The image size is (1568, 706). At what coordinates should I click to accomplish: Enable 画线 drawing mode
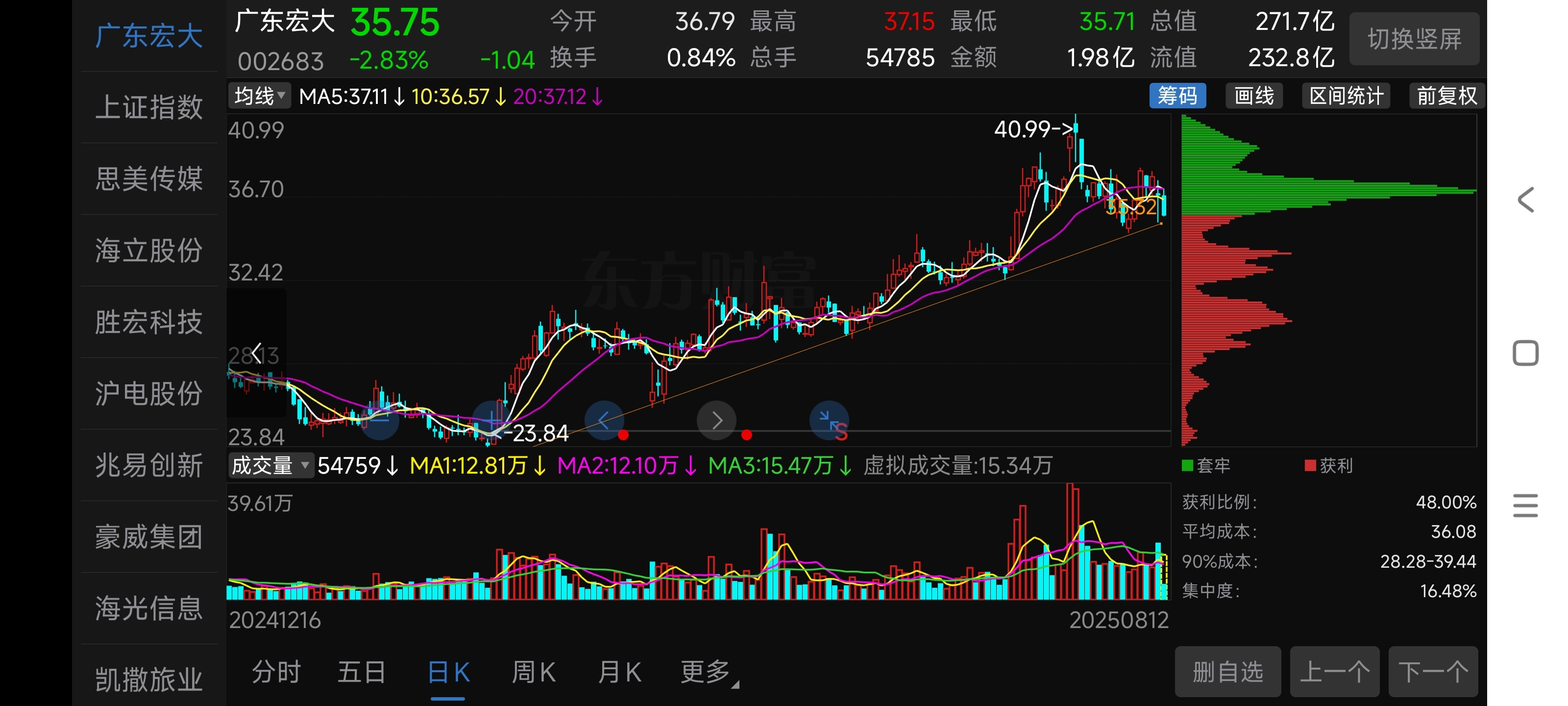click(1254, 96)
